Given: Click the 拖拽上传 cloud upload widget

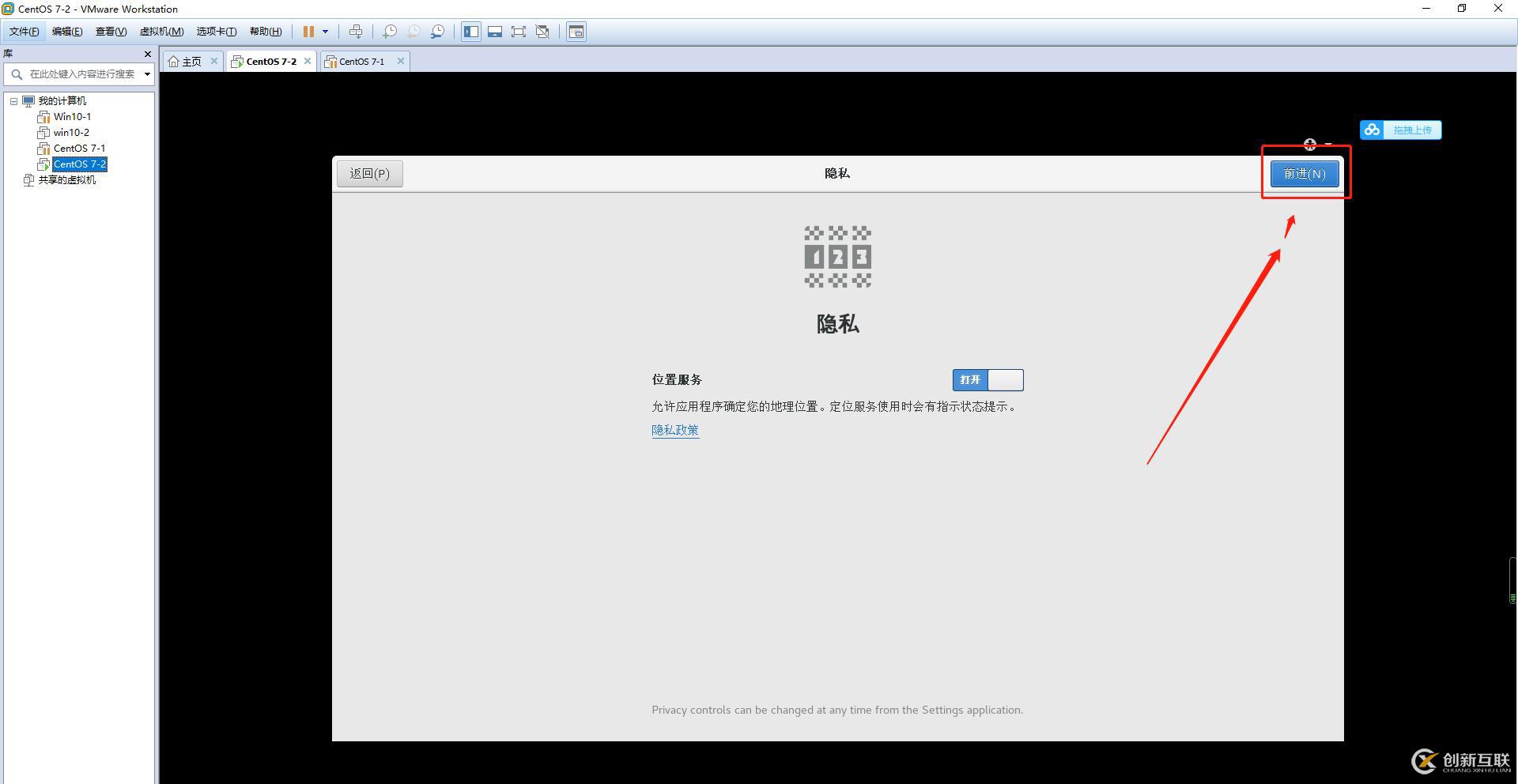Looking at the screenshot, I should pyautogui.click(x=1401, y=130).
